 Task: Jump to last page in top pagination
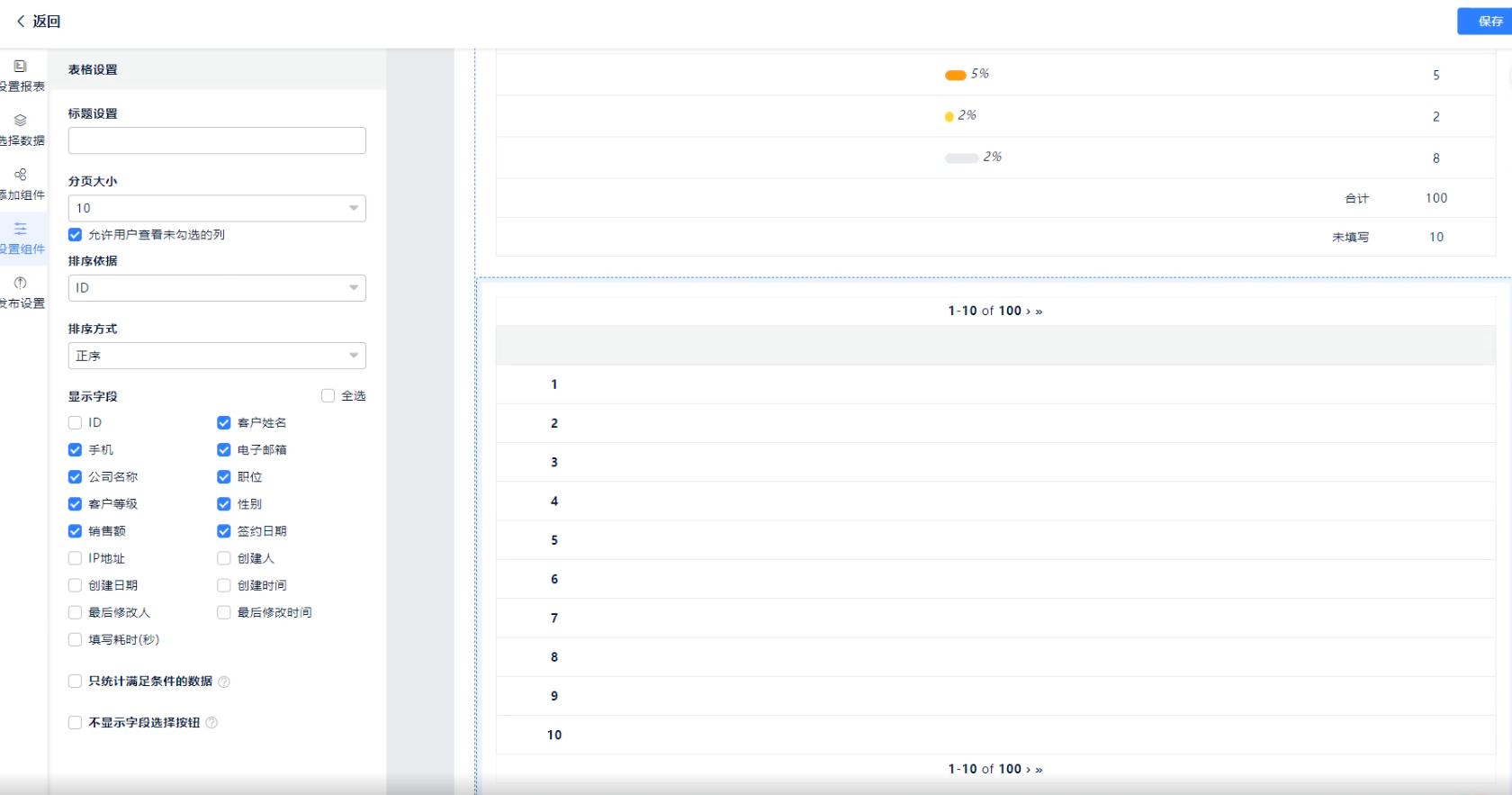[1039, 312]
